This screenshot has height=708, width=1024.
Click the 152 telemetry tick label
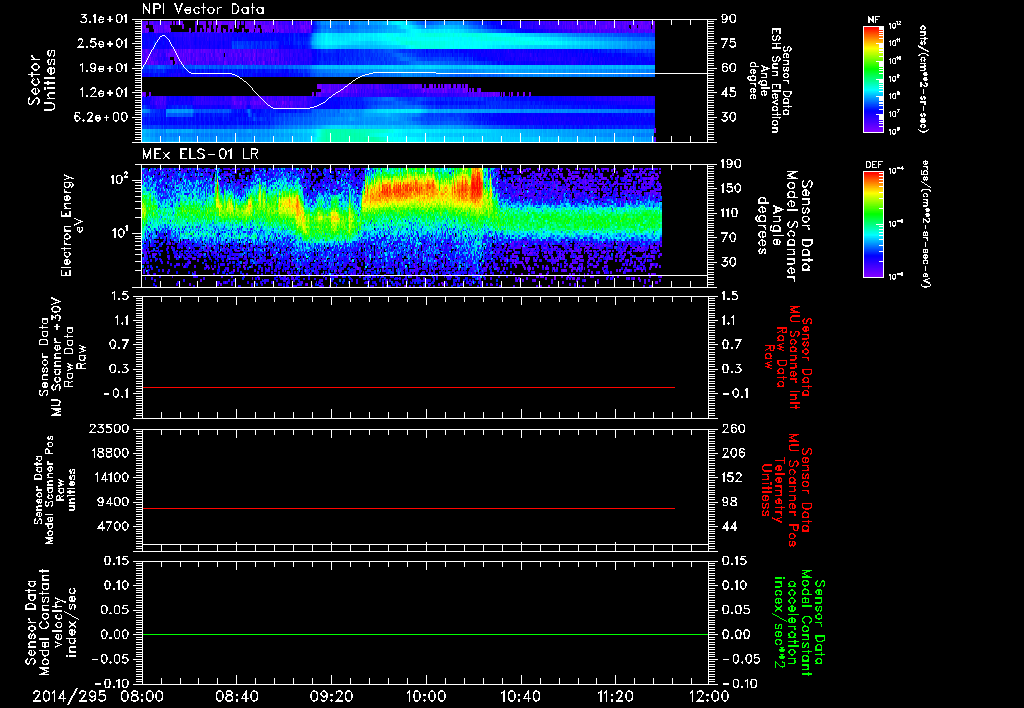click(731, 477)
